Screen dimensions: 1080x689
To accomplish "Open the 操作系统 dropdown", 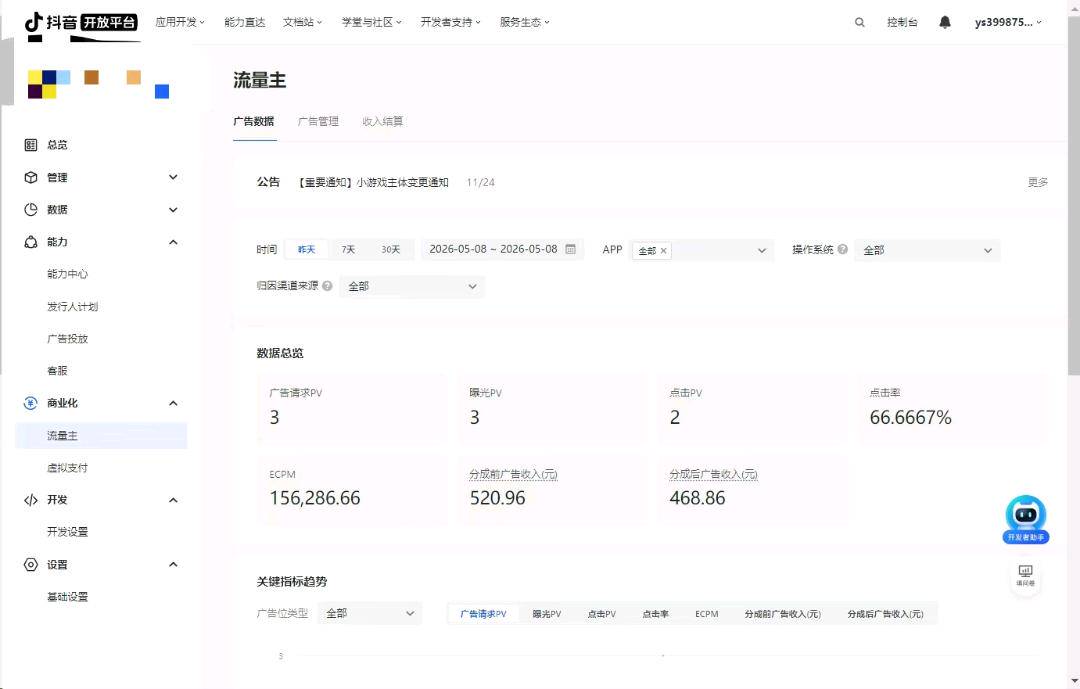I will [x=927, y=250].
